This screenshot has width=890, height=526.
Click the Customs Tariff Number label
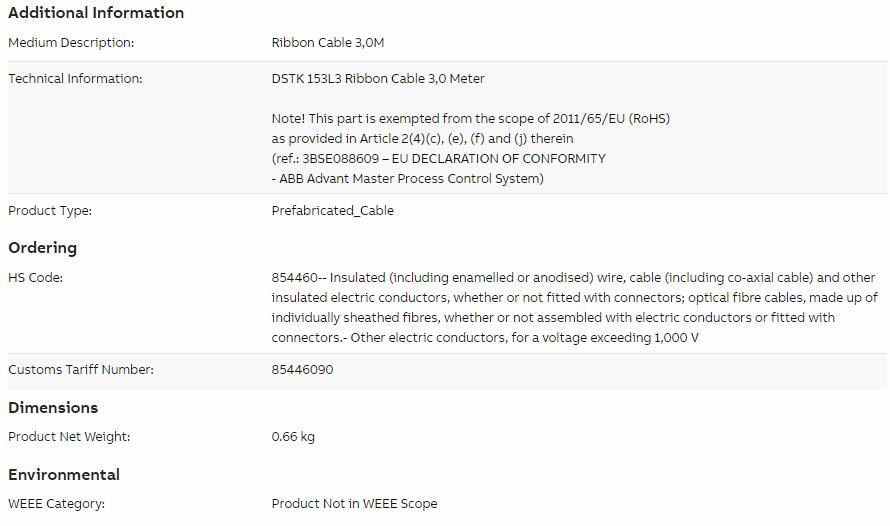click(x=81, y=369)
